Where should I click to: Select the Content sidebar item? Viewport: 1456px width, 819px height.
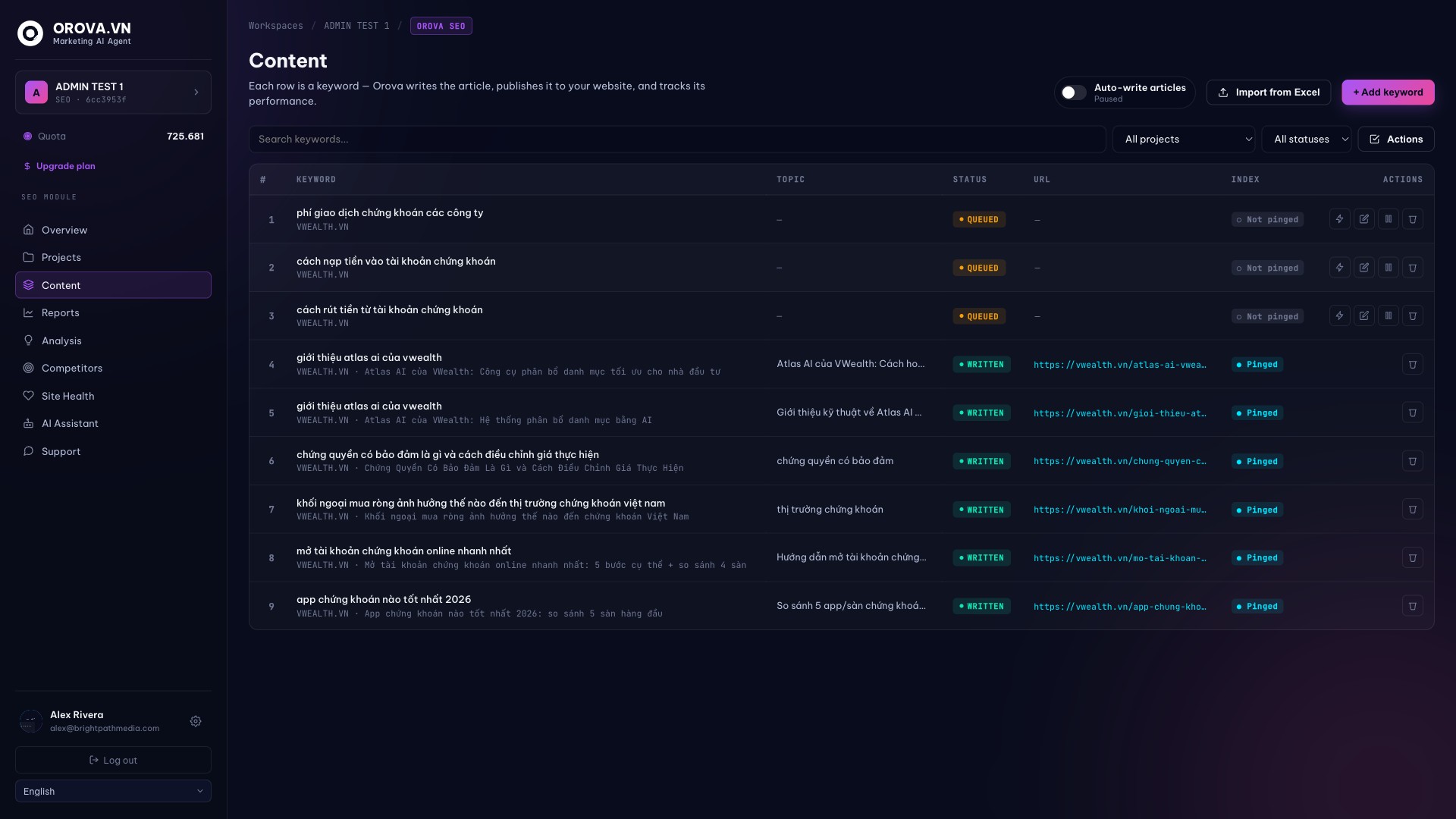pyautogui.click(x=113, y=285)
